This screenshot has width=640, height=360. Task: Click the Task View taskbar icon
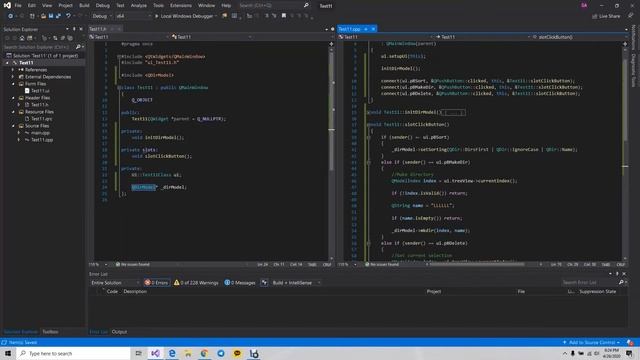pyautogui.click(x=138, y=353)
